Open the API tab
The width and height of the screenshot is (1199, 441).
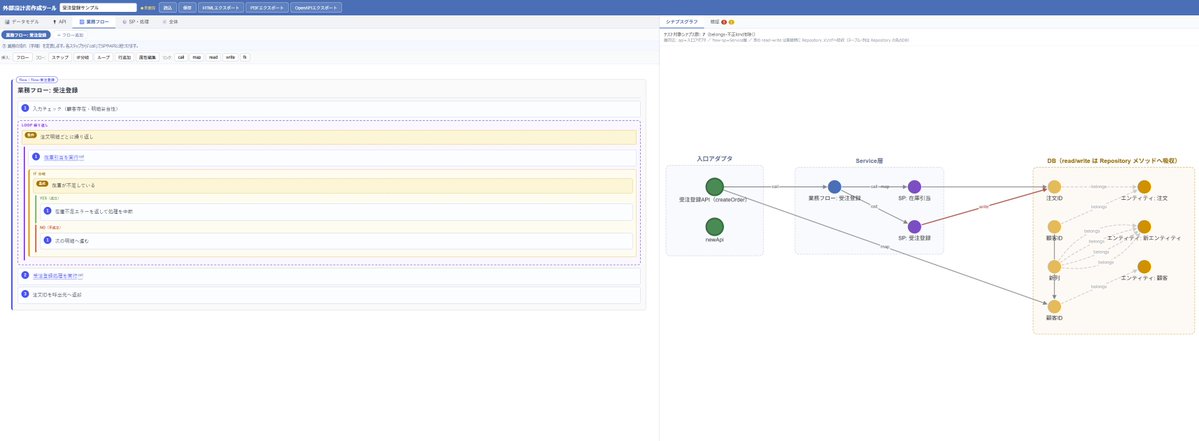(x=60, y=22)
